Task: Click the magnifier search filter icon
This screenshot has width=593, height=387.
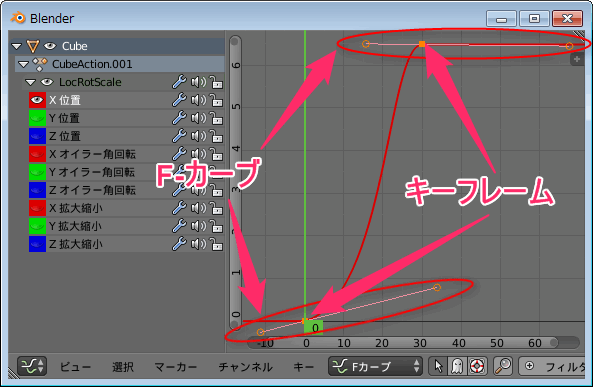Action: (x=503, y=366)
